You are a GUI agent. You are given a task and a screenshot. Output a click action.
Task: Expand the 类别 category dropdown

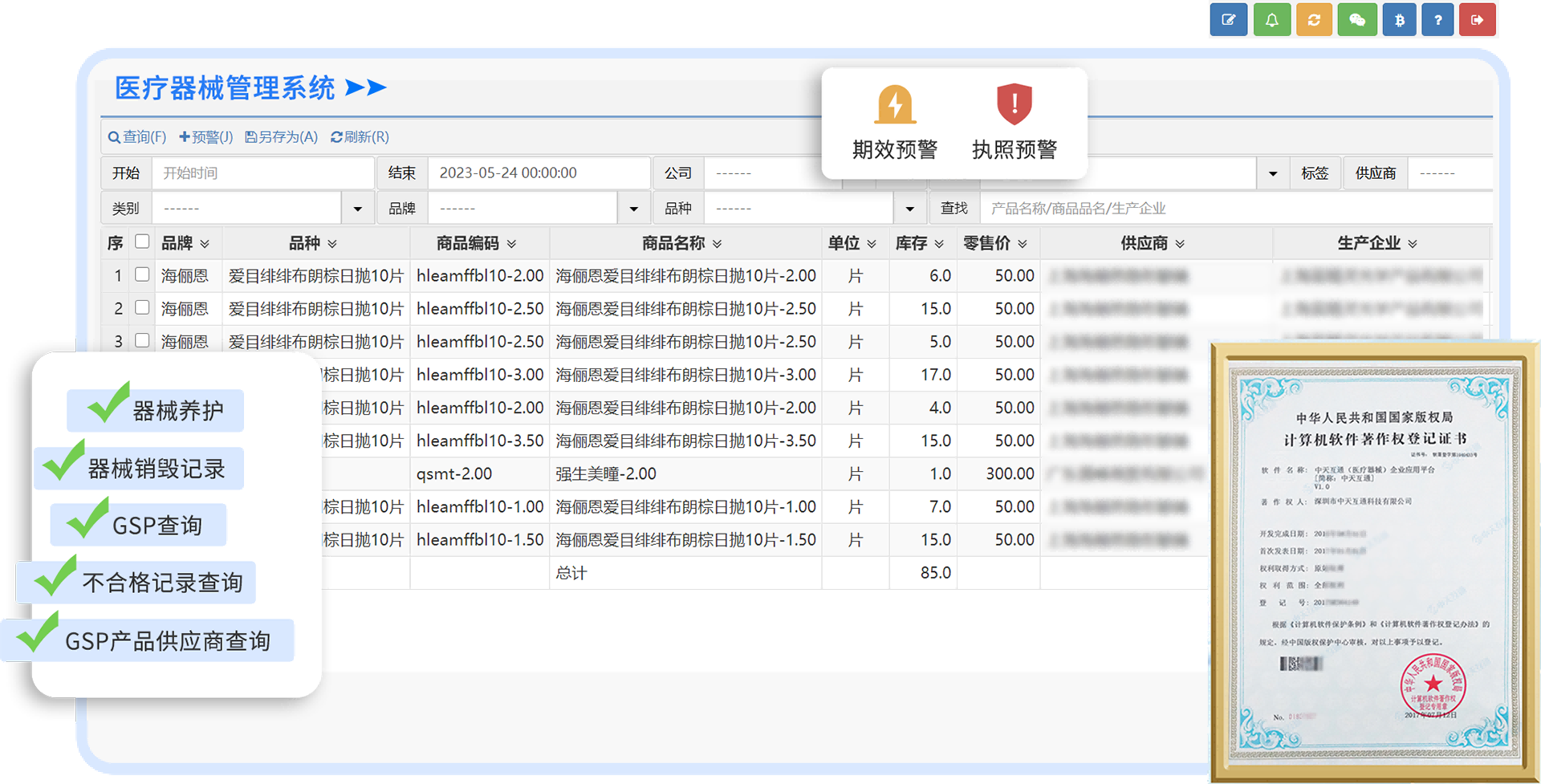tap(357, 209)
